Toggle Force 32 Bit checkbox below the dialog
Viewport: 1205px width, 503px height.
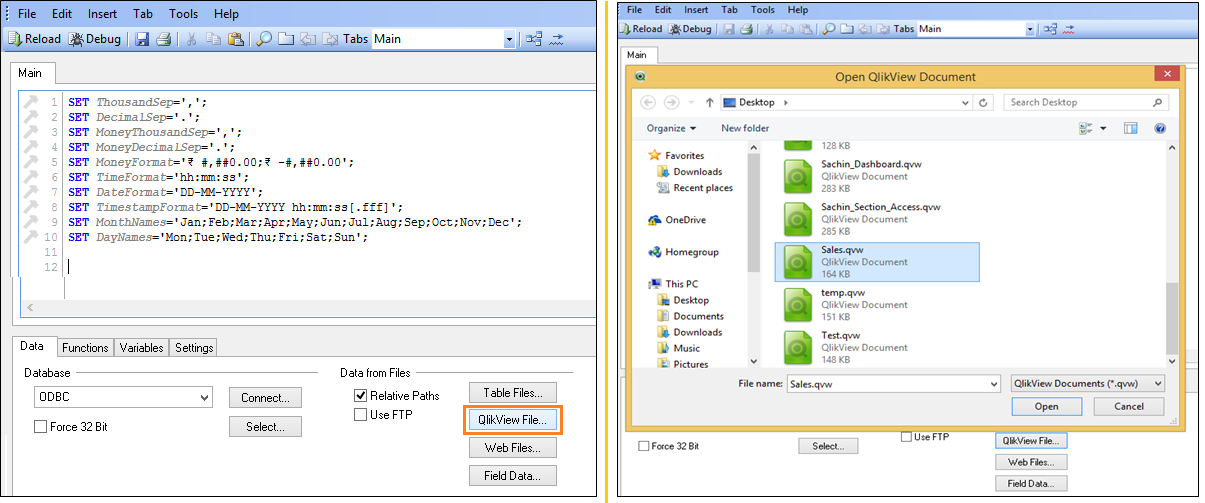pyautogui.click(x=643, y=446)
